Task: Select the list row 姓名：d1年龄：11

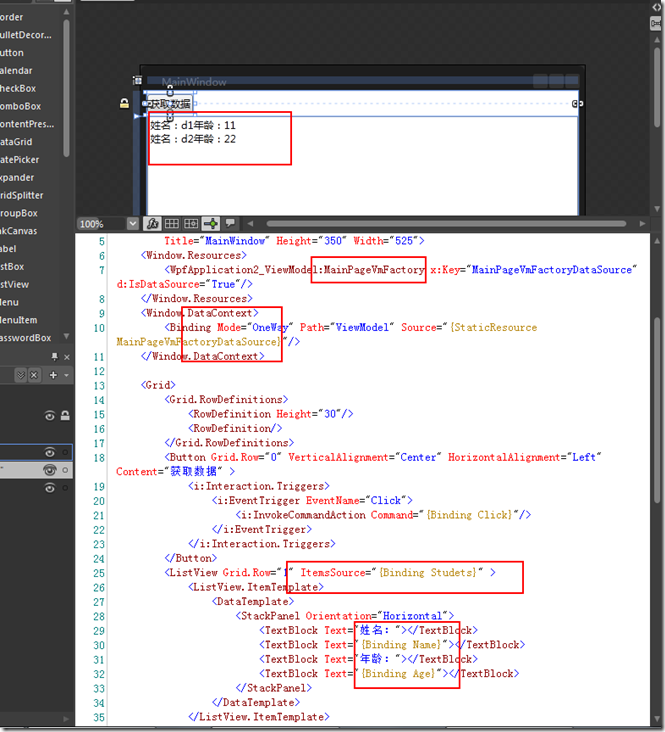Action: pos(193,125)
